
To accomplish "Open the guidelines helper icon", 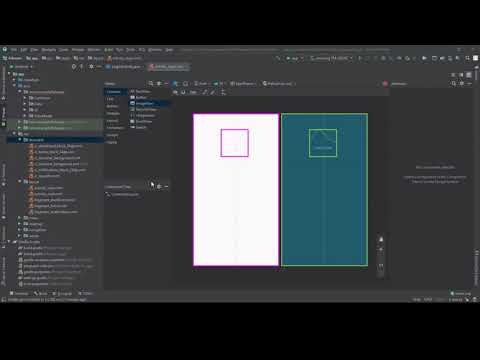I will pos(223,92).
